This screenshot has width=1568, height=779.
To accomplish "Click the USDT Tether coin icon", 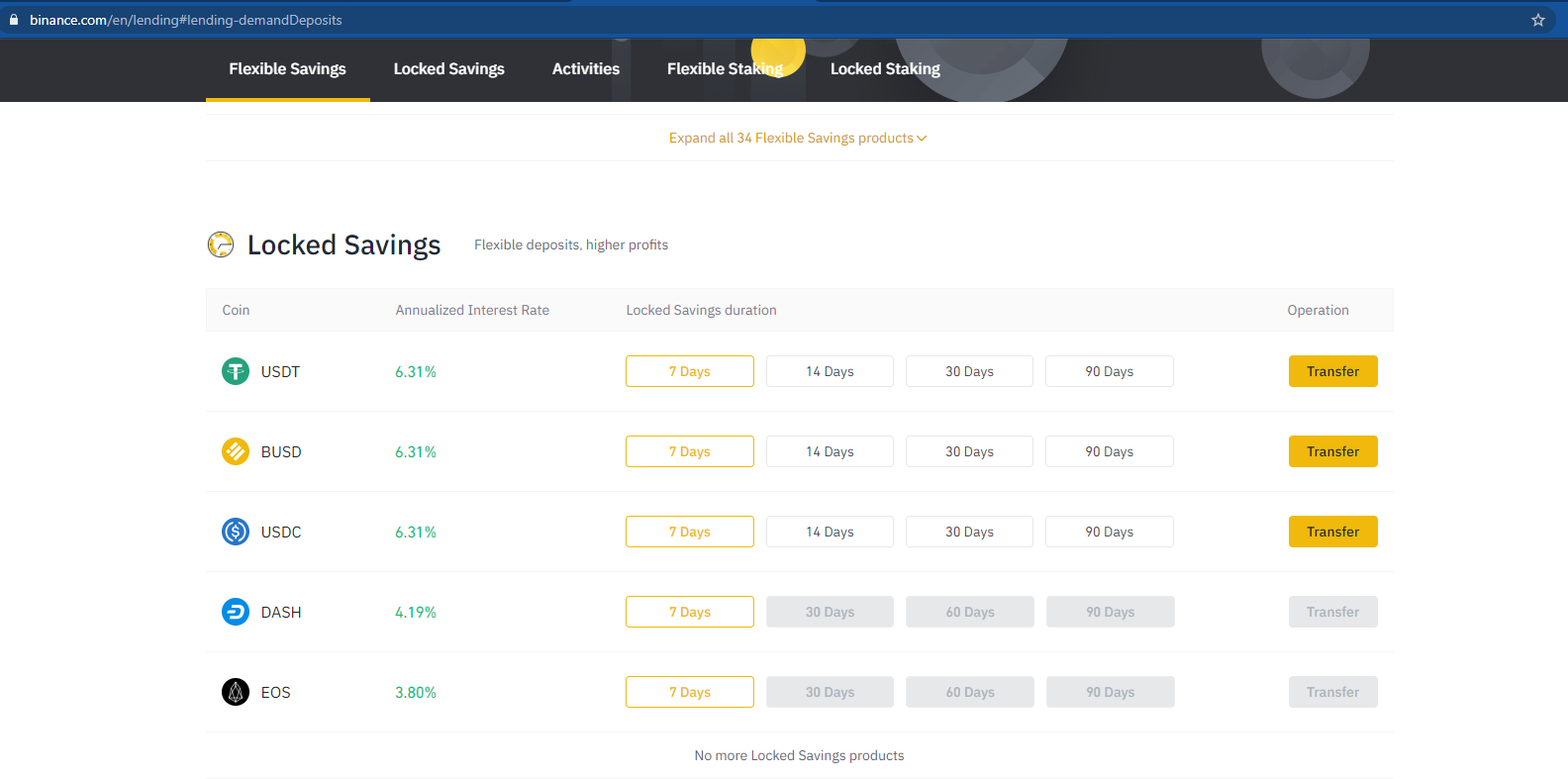I will click(x=236, y=371).
